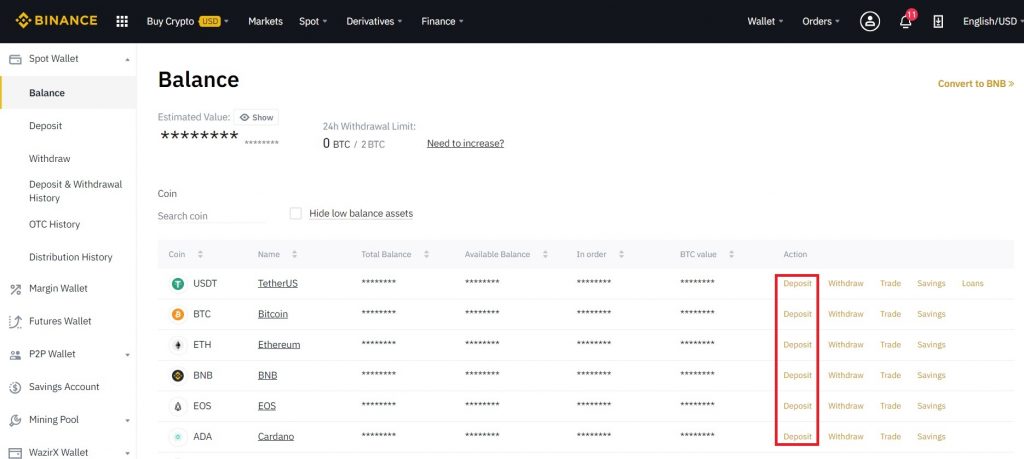This screenshot has width=1024, height=459.
Task: Click the Savings Account dollar icon
Action: click(15, 387)
